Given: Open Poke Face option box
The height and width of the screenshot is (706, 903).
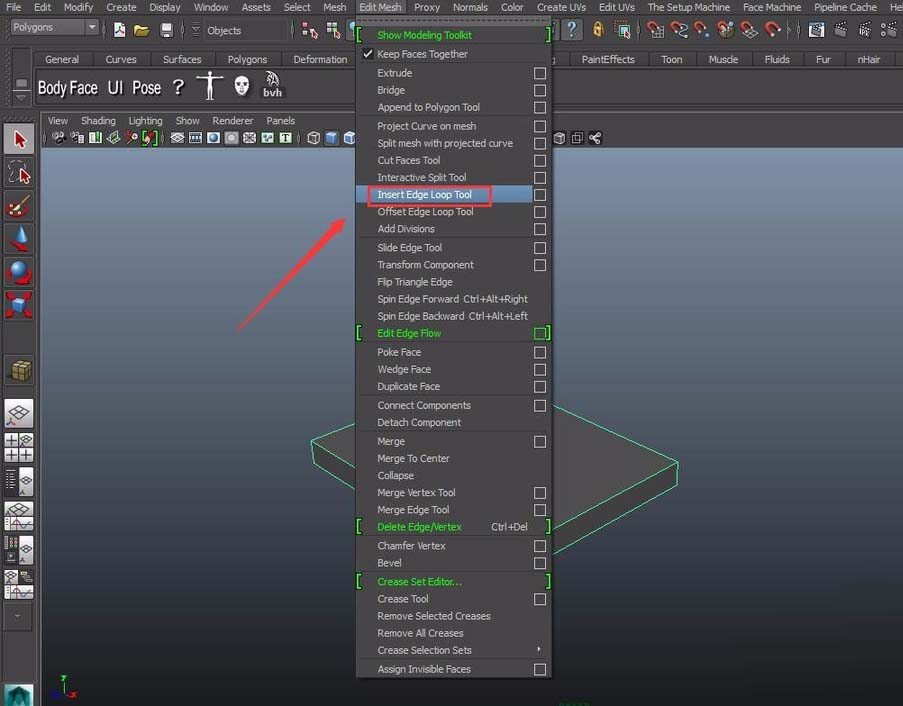Looking at the screenshot, I should coord(540,352).
